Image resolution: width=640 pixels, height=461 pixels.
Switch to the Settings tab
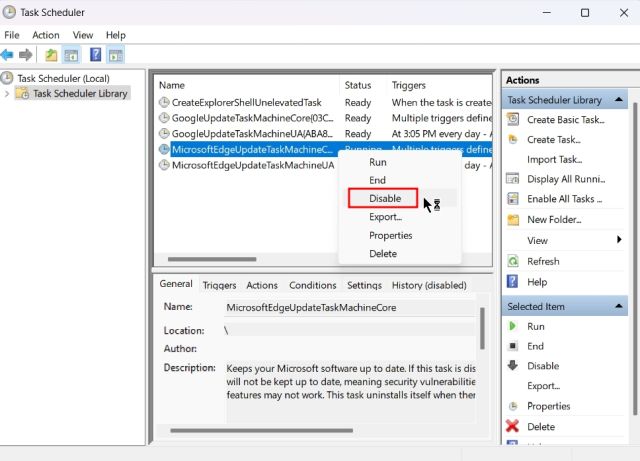[x=364, y=285]
